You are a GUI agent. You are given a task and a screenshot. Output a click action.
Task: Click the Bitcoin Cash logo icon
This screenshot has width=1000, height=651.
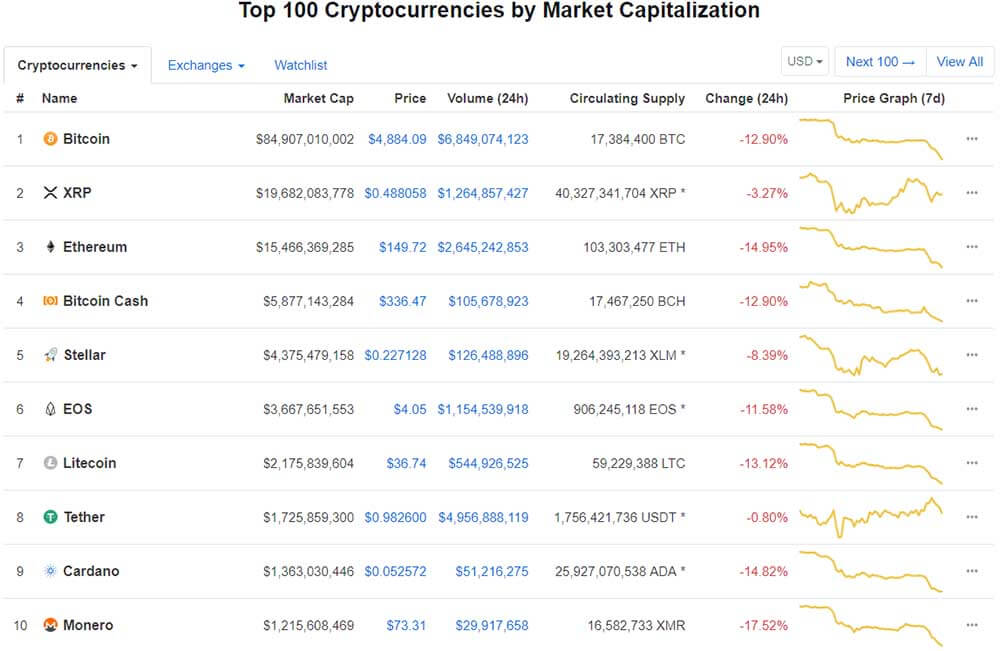(x=50, y=300)
